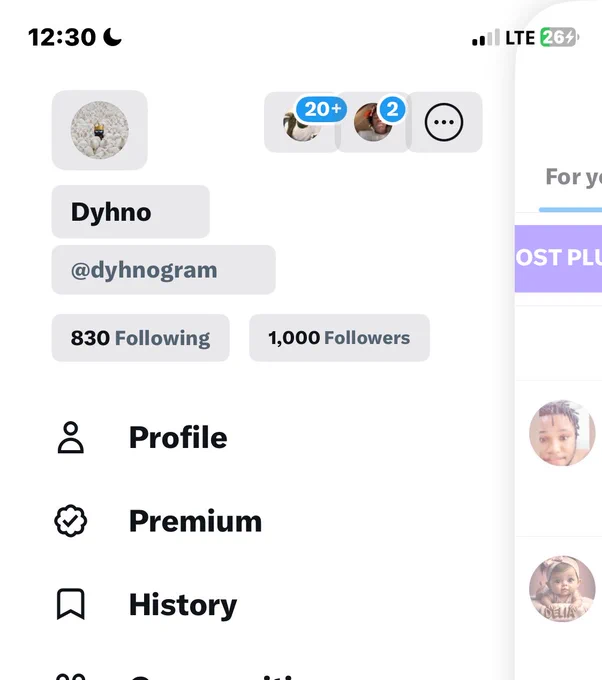Image resolution: width=602 pixels, height=680 pixels.
Task: Click the Premium verified badge icon
Action: point(71,521)
